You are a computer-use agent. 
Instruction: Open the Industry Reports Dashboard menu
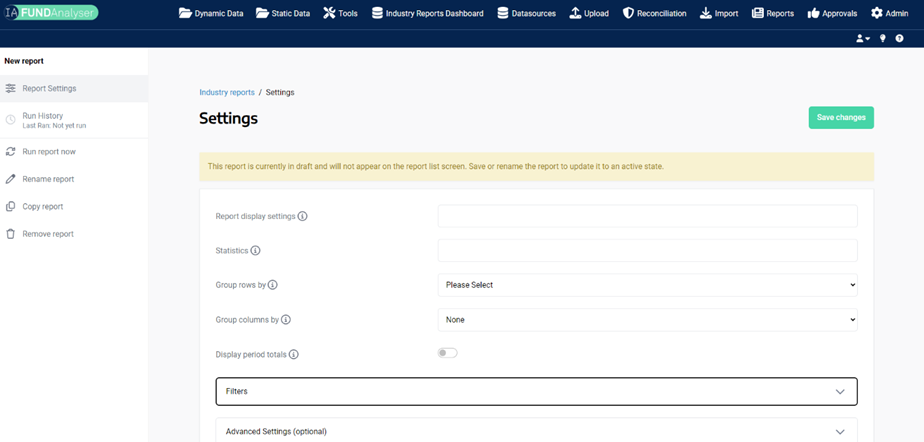point(427,13)
